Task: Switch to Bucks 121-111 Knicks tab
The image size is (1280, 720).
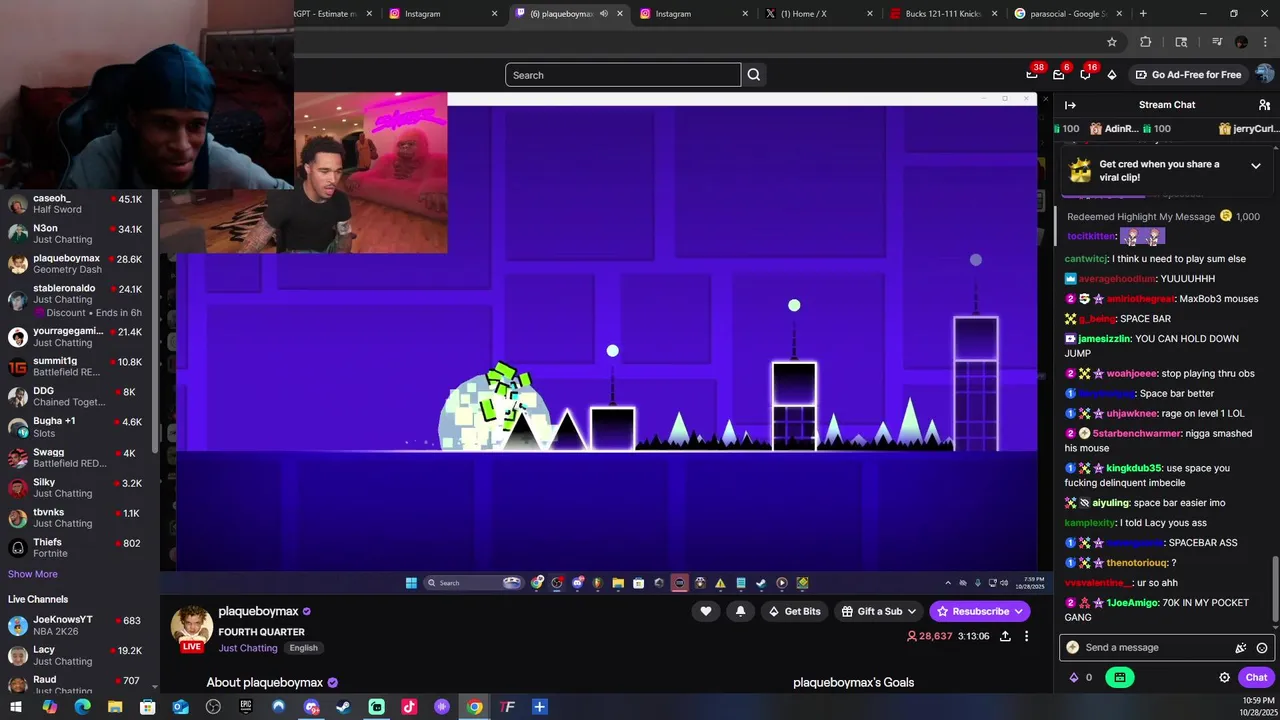Action: (x=943, y=14)
